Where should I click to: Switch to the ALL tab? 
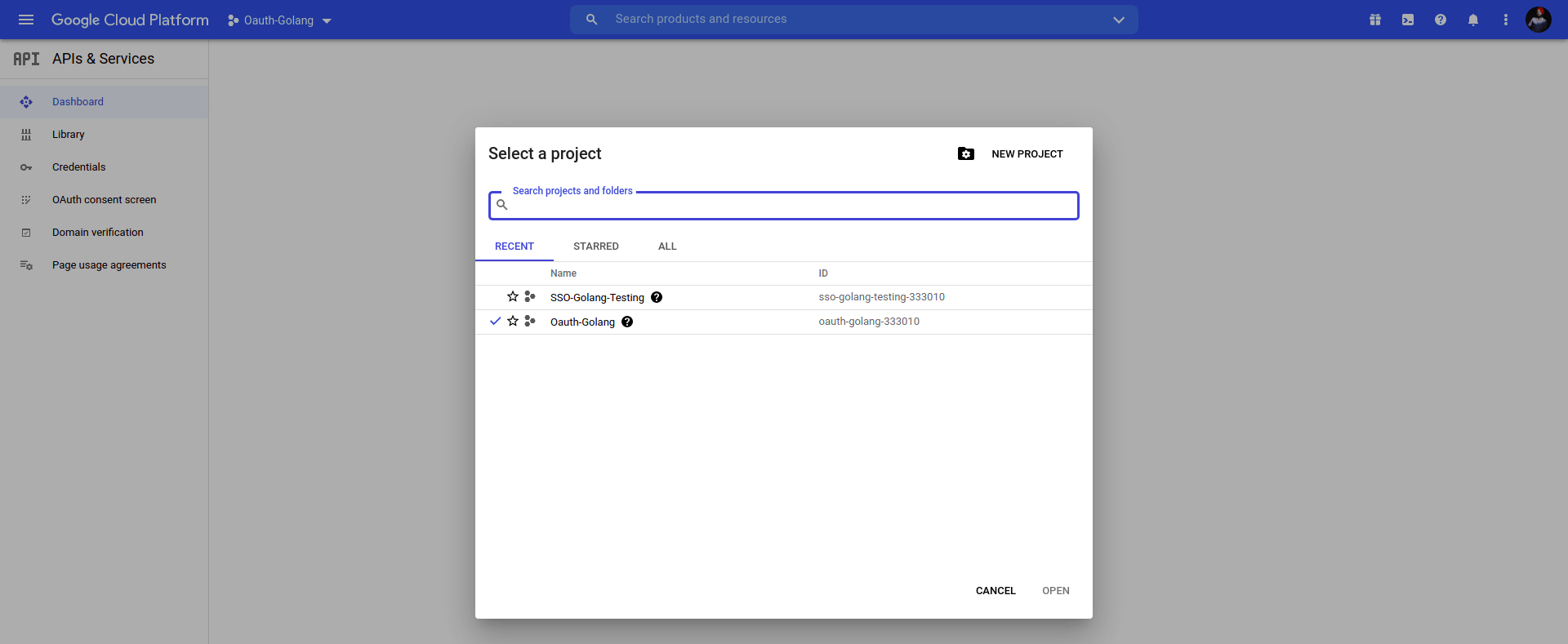667,246
